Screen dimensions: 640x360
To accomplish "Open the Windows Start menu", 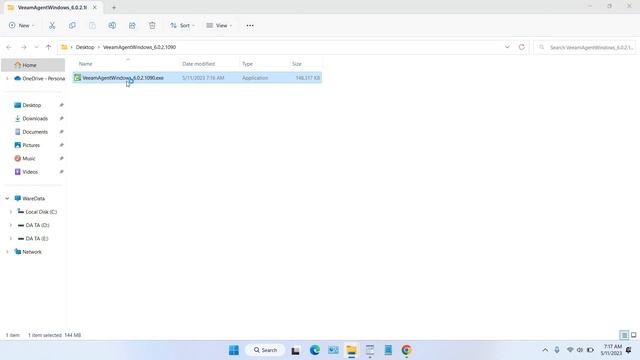I will coord(234,350).
